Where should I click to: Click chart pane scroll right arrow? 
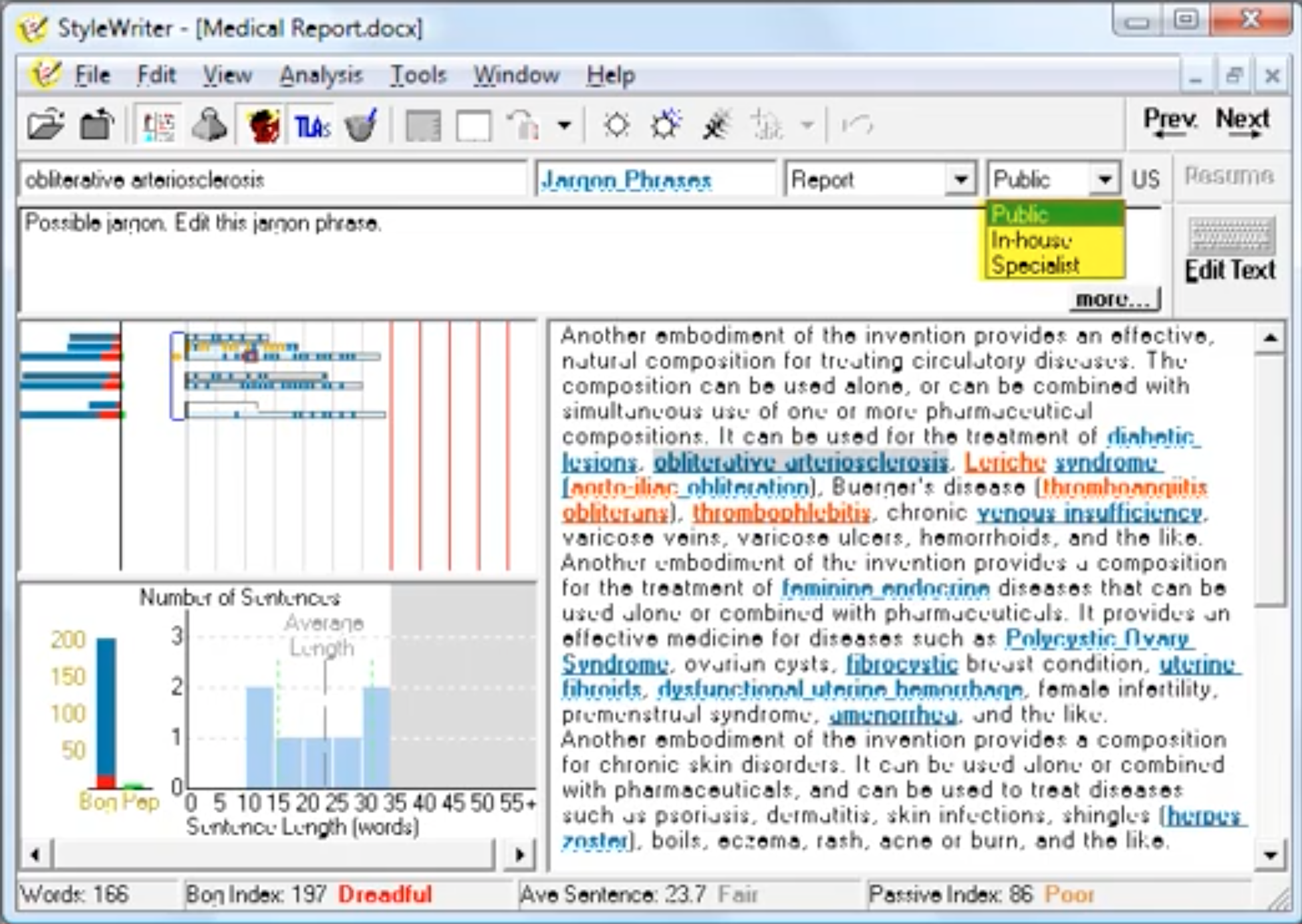click(521, 854)
